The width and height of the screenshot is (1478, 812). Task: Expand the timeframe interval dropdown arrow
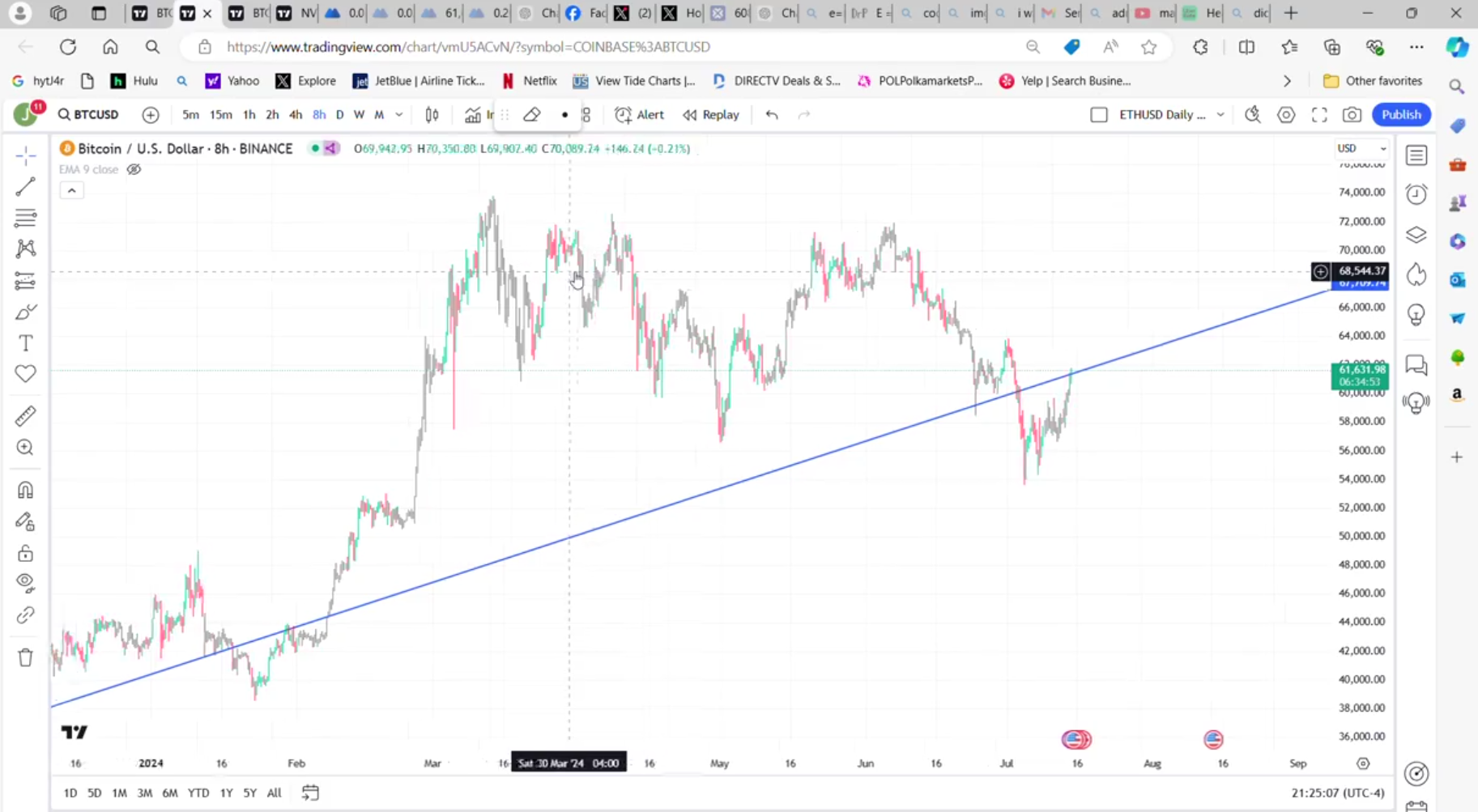coord(399,115)
